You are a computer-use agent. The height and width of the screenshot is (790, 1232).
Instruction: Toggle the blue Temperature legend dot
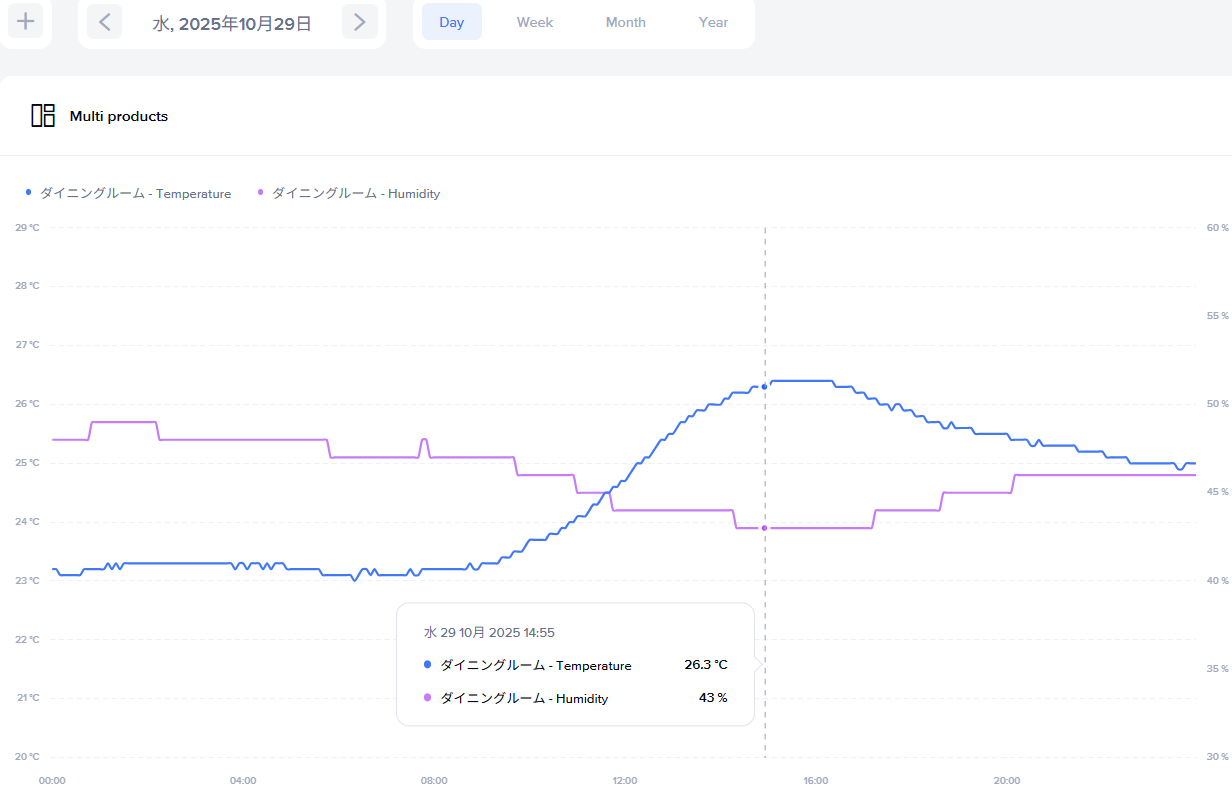29,193
